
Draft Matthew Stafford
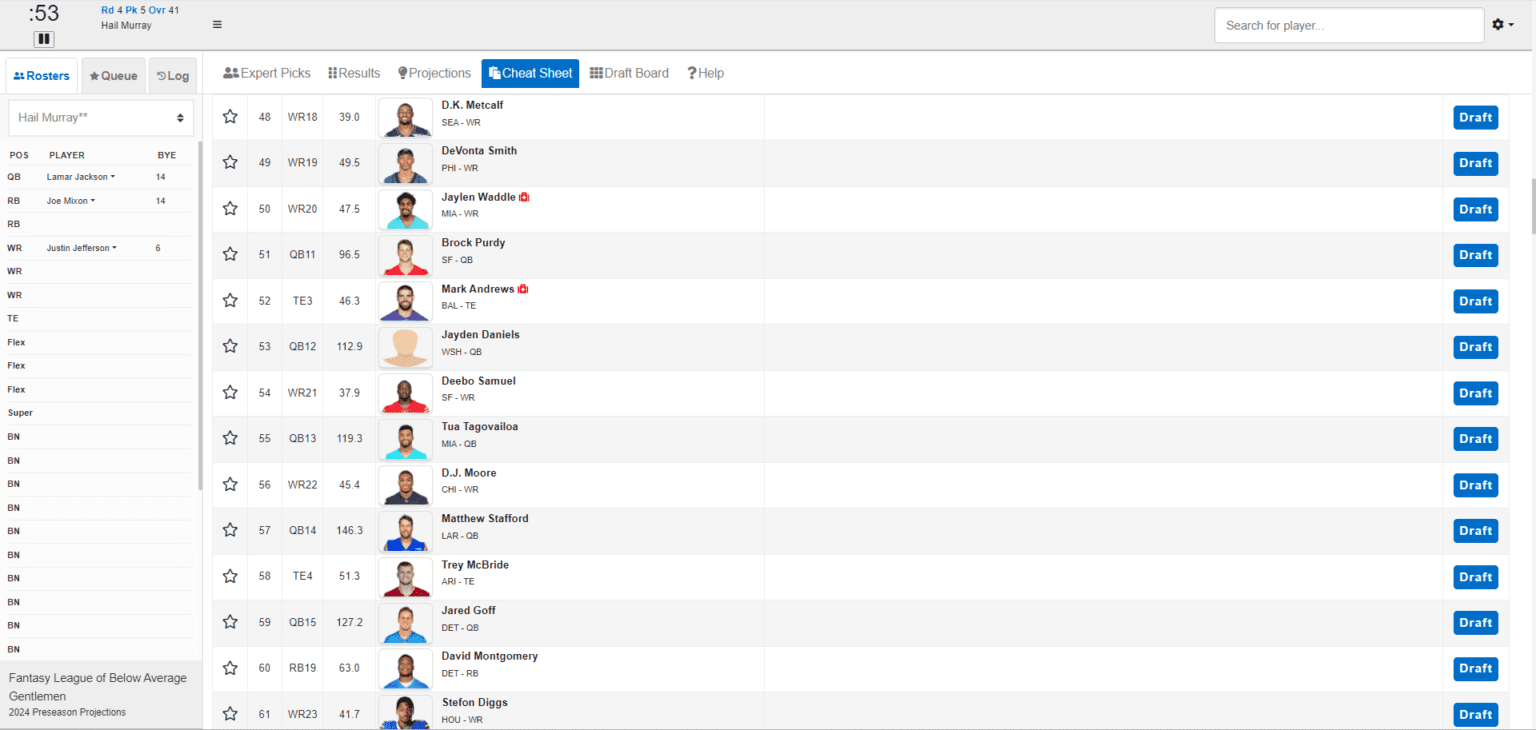pyautogui.click(x=1475, y=530)
